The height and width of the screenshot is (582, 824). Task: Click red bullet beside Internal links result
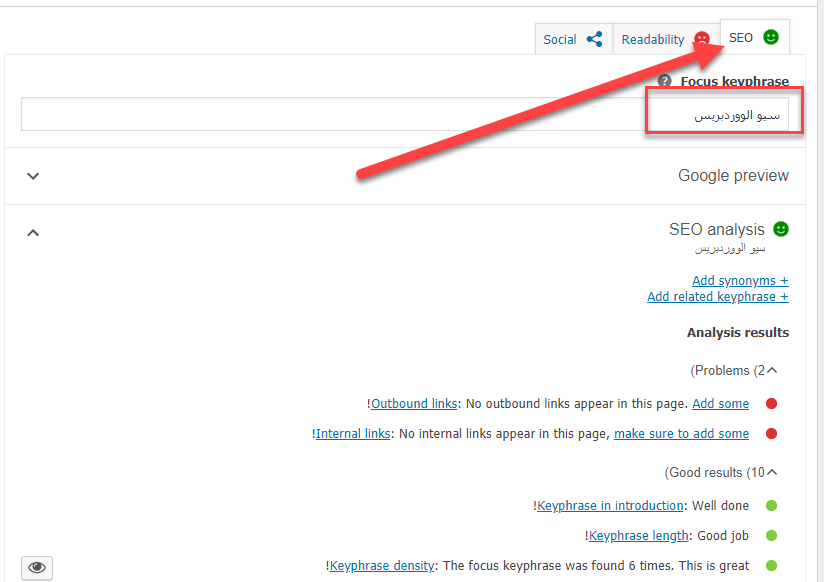click(771, 434)
